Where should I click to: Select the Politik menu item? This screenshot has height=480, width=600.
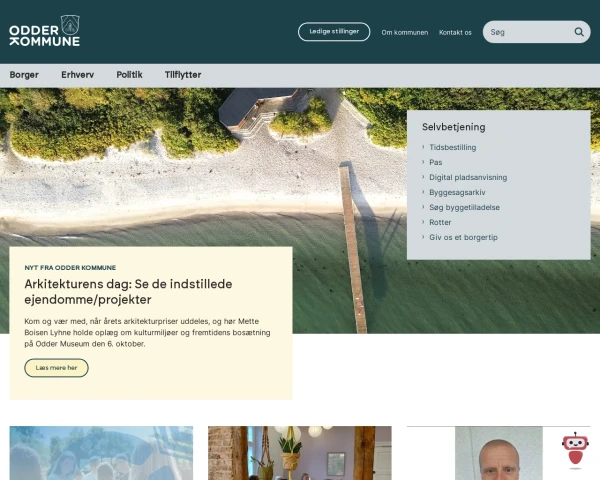pos(129,75)
